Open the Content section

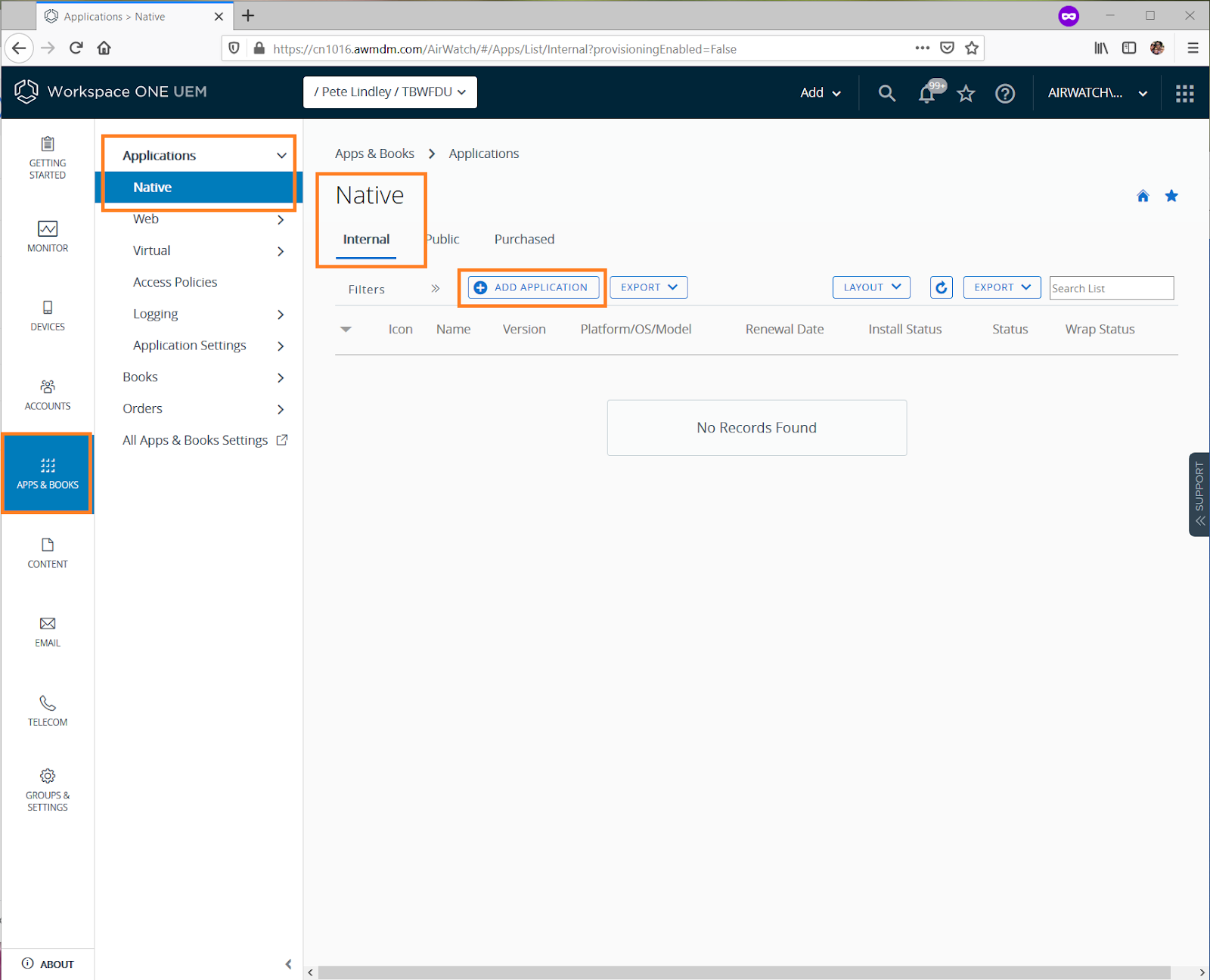(x=48, y=554)
